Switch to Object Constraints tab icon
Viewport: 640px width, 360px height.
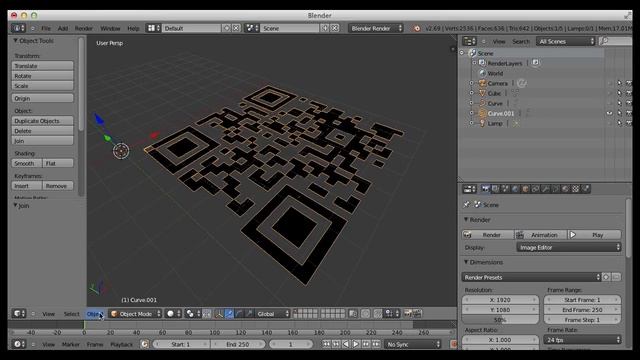[535, 189]
